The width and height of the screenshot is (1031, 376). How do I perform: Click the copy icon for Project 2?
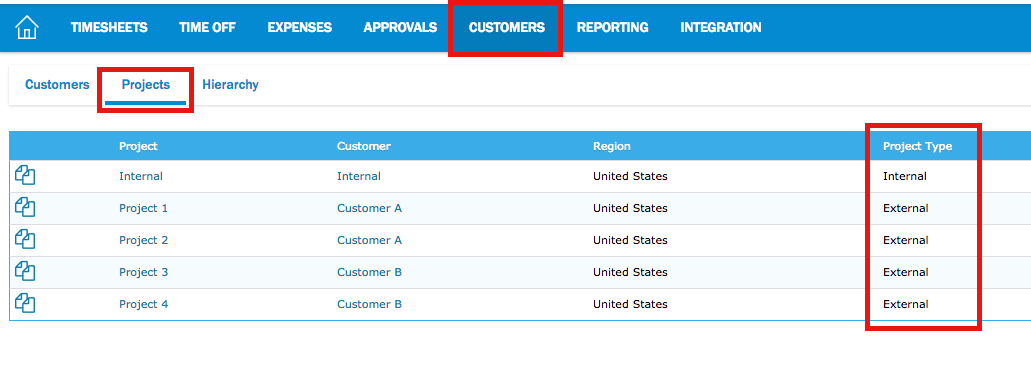click(24, 240)
